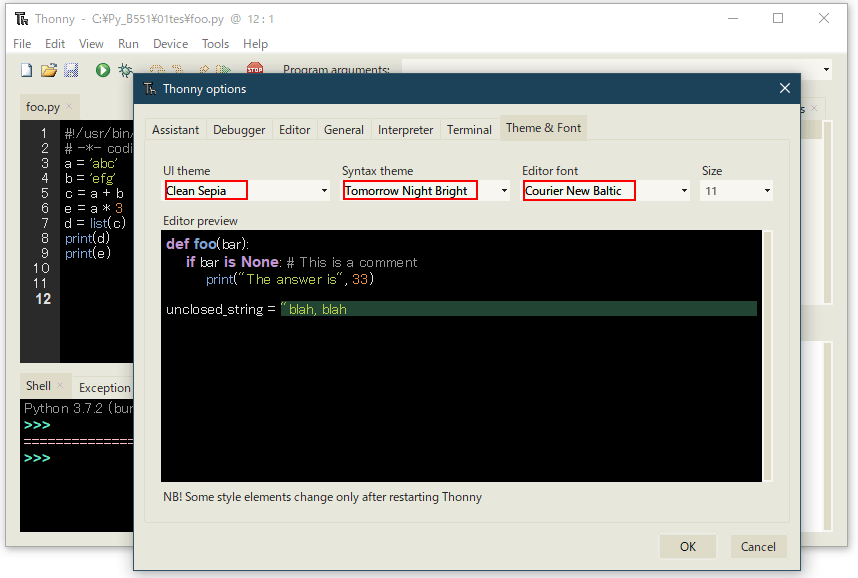858x578 pixels.
Task: Expand the UI theme dropdown
Action: point(324,190)
